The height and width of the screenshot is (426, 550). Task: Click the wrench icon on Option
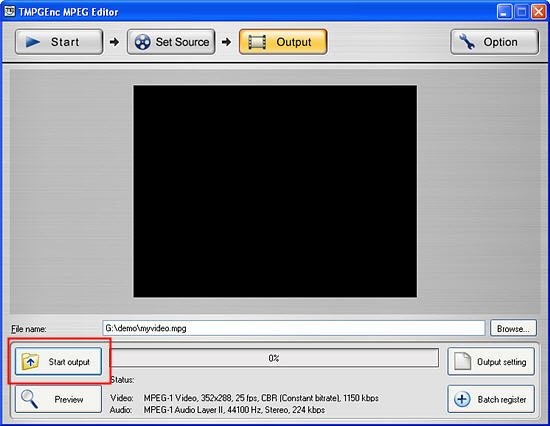467,42
